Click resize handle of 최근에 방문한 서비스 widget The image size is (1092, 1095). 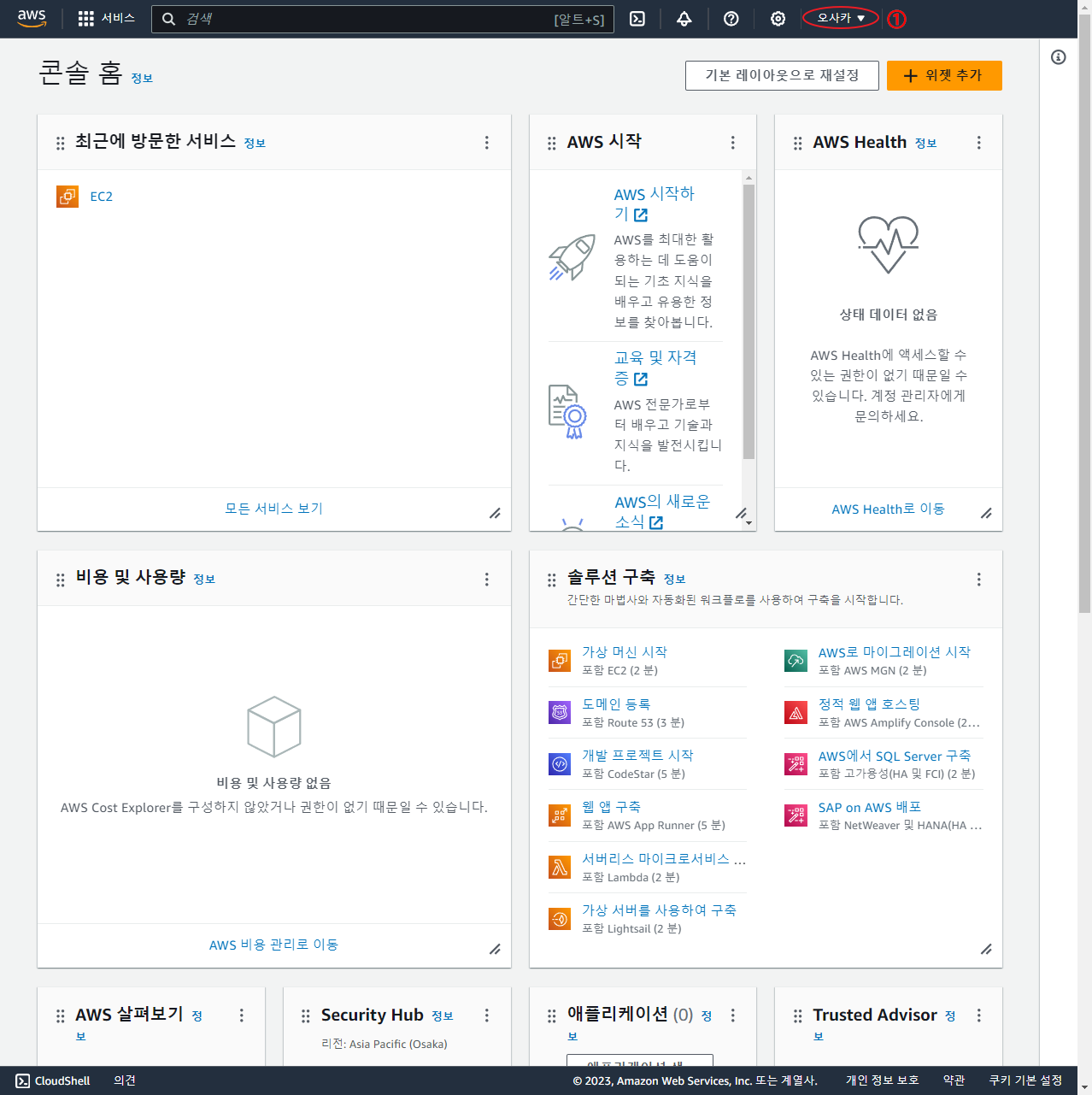click(495, 513)
